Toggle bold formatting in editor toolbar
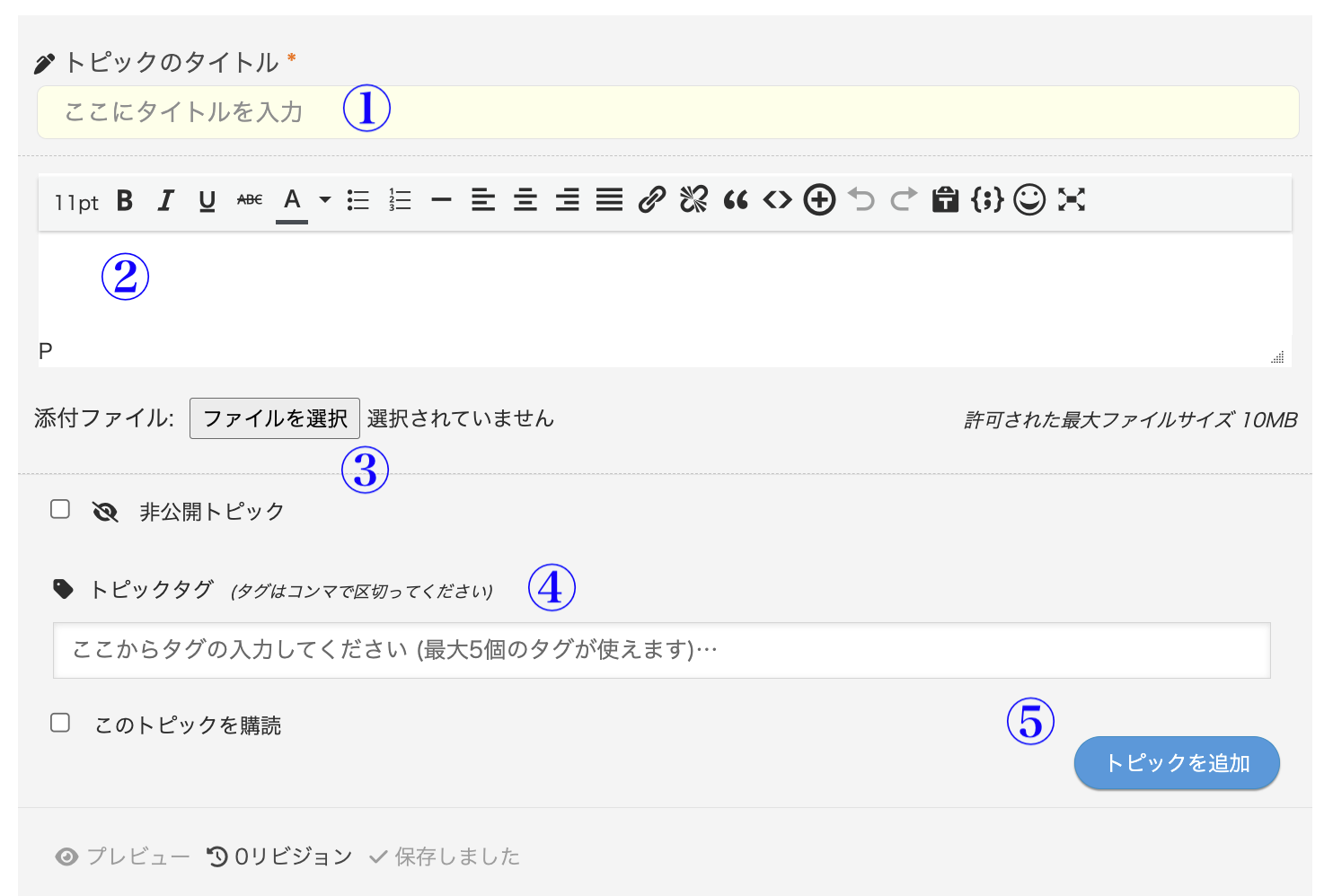1324x896 pixels. pyautogui.click(x=125, y=201)
